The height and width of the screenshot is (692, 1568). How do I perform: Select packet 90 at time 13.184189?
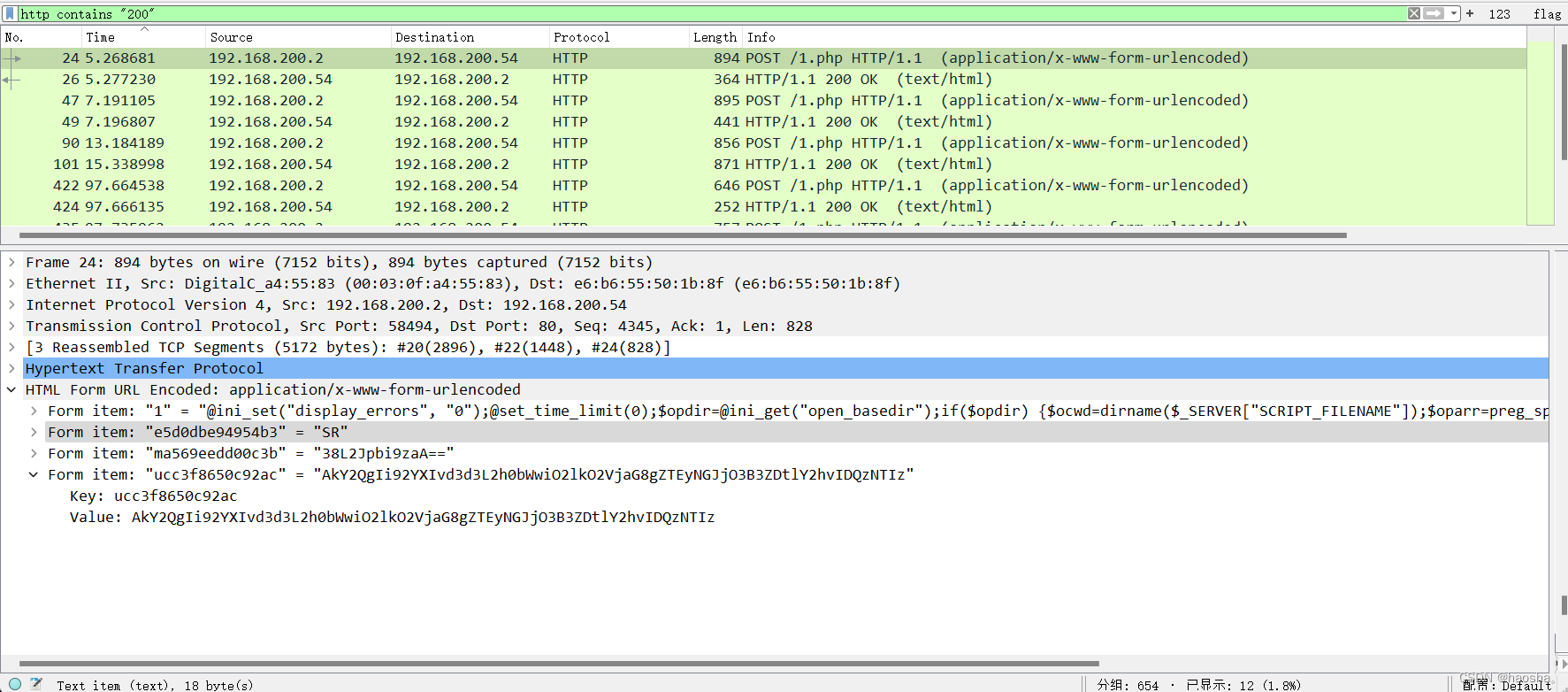click(x=764, y=143)
